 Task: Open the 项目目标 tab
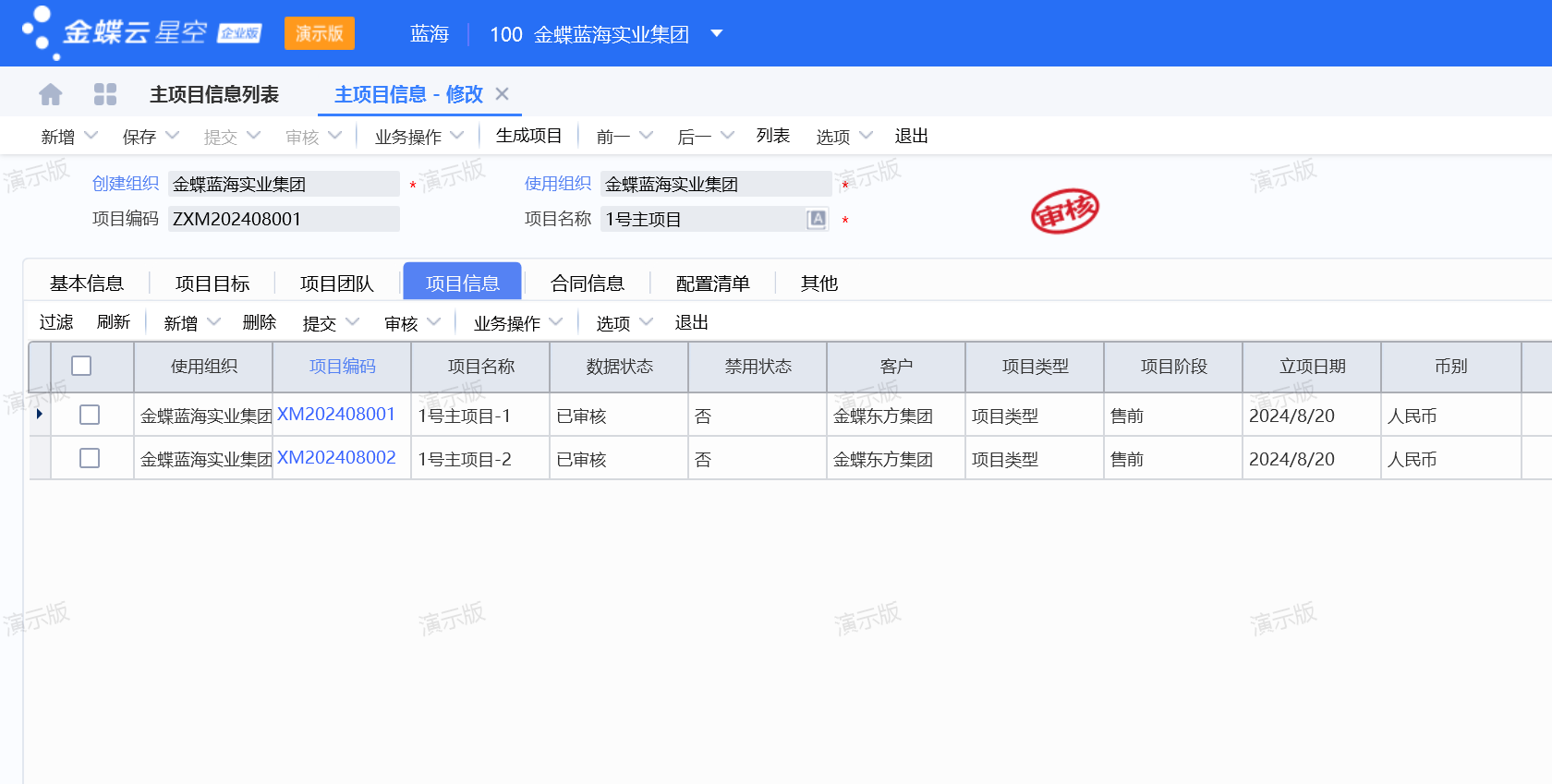pos(212,283)
